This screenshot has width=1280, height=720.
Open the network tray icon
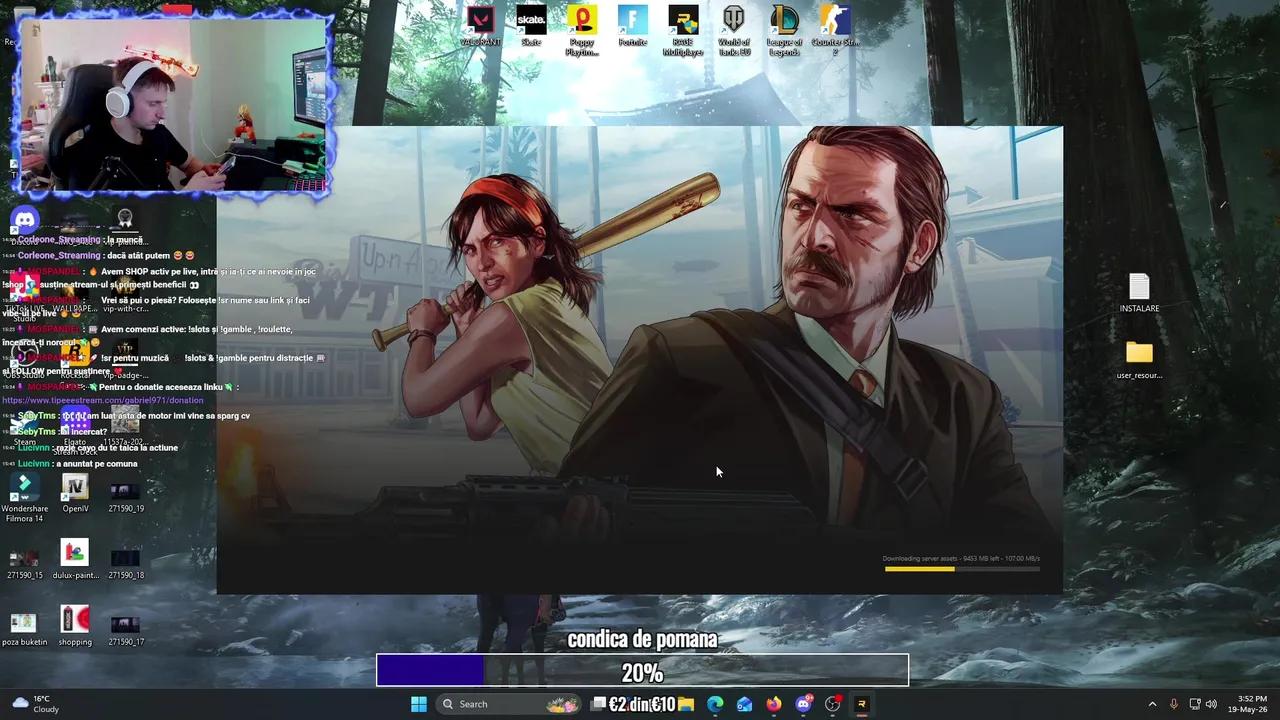1195,704
